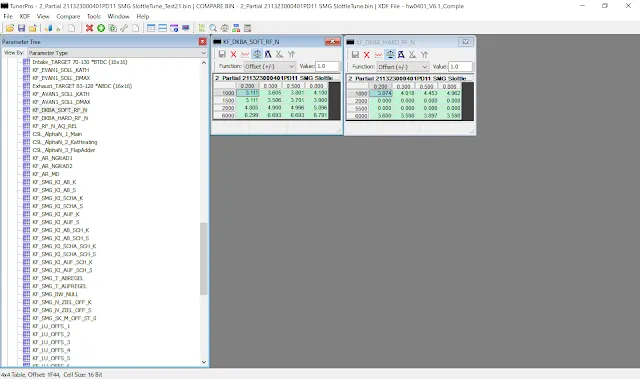Image resolution: width=640 pixels, height=379 pixels.
Task: Open a bin file from the main toolbar
Action: (10, 28)
